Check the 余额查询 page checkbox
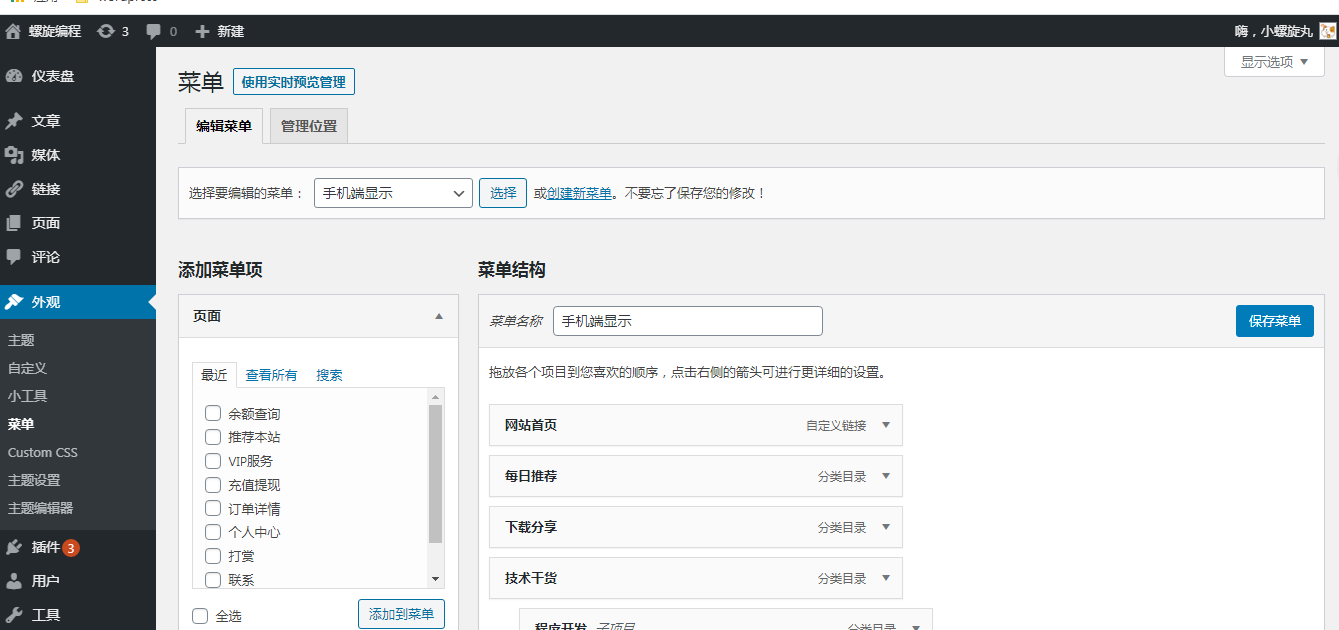1339x630 pixels. pyautogui.click(x=213, y=413)
